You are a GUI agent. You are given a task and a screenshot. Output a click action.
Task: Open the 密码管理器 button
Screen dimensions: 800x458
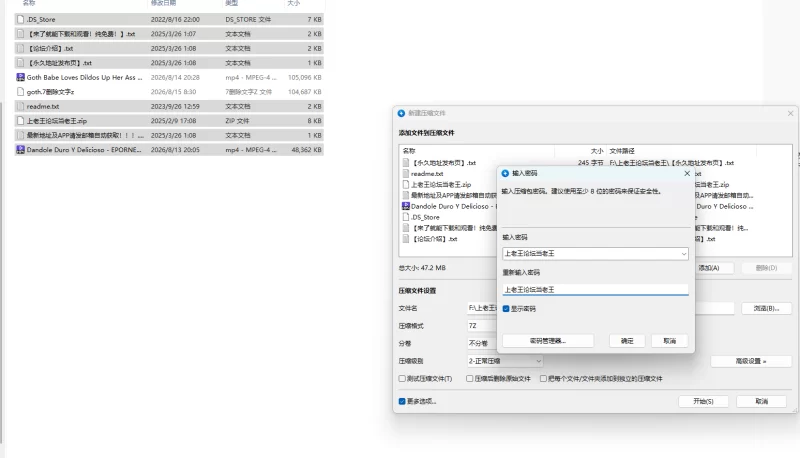point(548,341)
